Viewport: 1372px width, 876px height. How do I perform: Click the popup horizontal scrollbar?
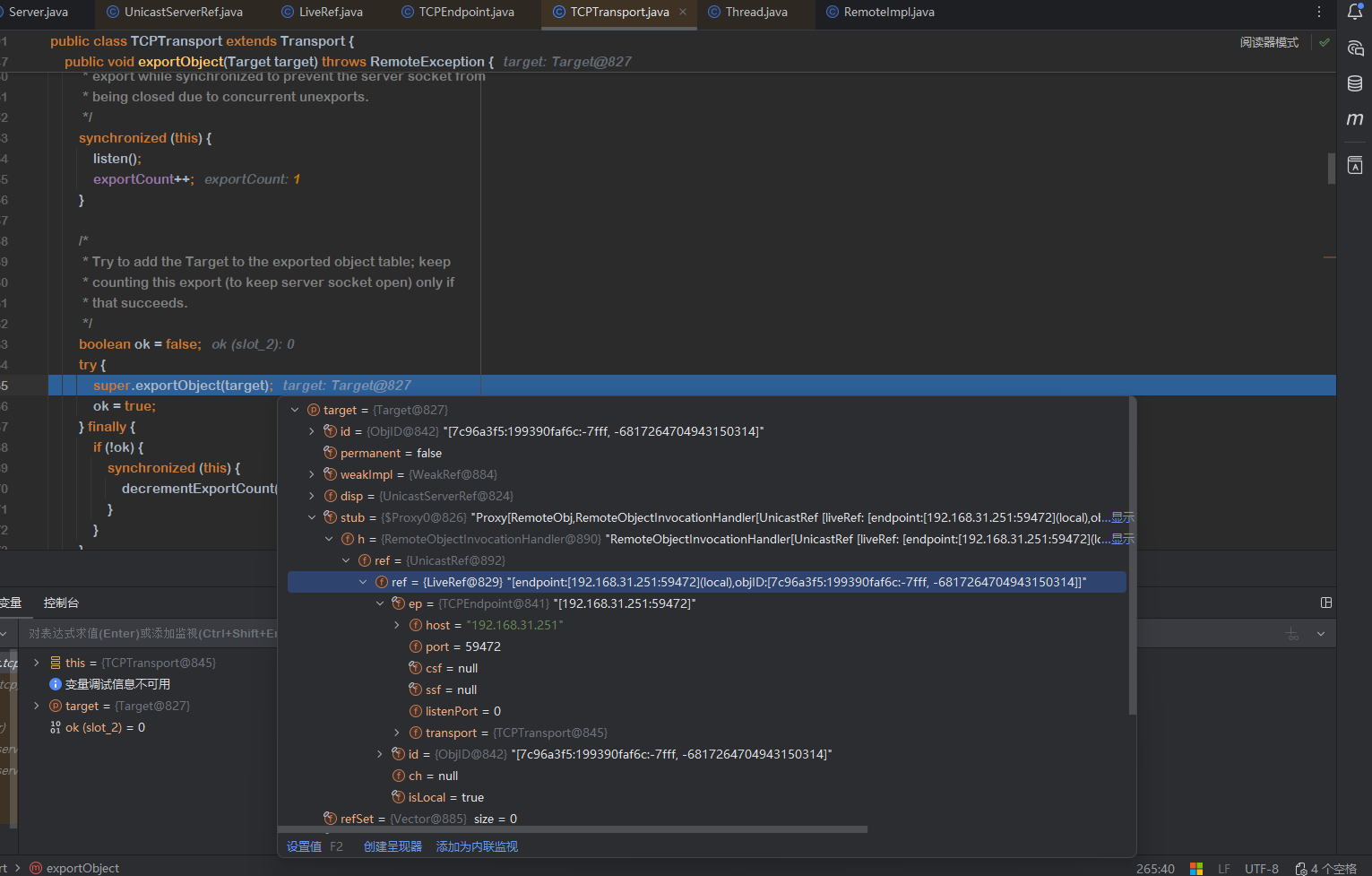coord(574,829)
